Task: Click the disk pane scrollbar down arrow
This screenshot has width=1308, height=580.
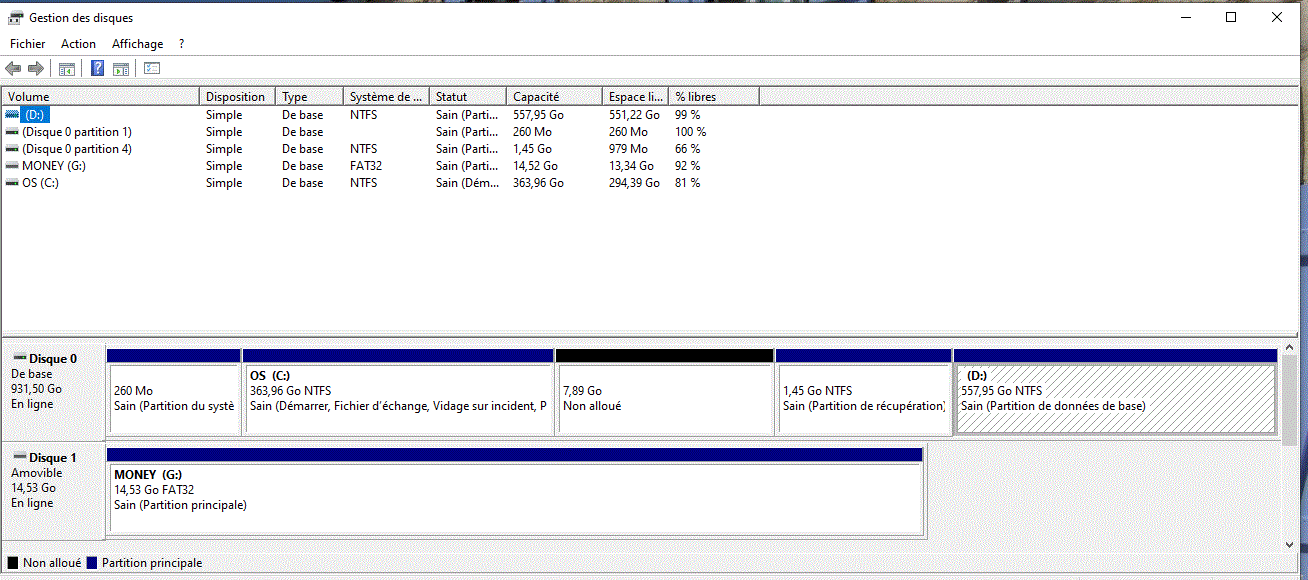Action: pyautogui.click(x=1290, y=544)
